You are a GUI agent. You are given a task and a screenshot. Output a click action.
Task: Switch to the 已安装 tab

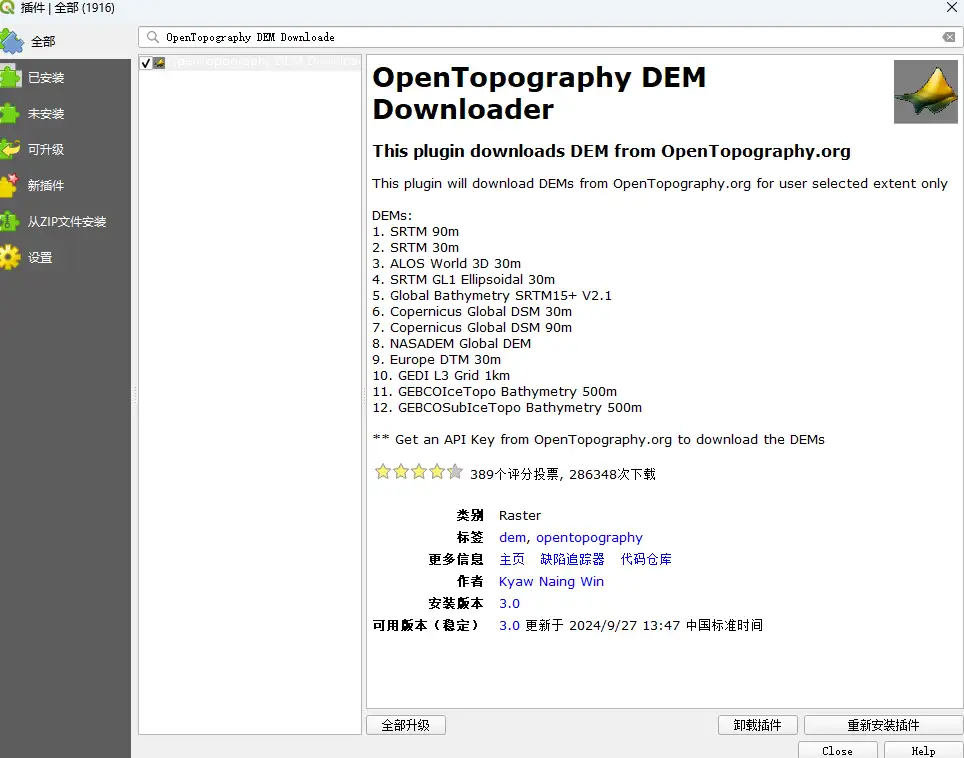click(x=46, y=78)
